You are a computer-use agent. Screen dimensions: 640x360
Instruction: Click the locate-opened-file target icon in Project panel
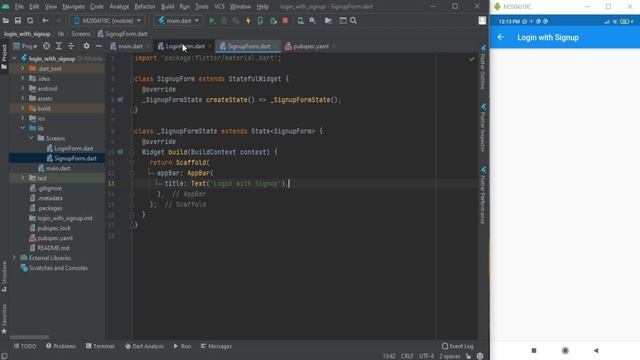[47, 46]
